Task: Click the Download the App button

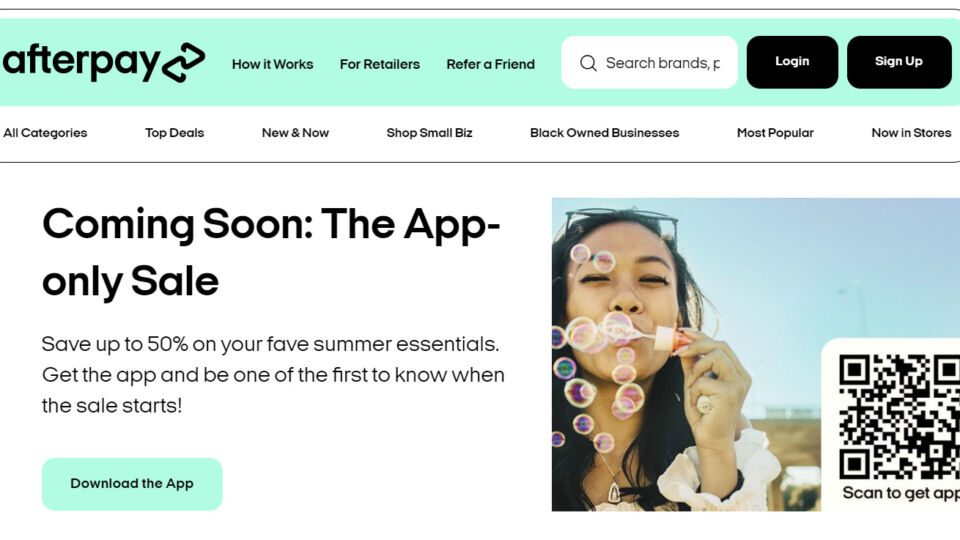Action: pyautogui.click(x=132, y=484)
